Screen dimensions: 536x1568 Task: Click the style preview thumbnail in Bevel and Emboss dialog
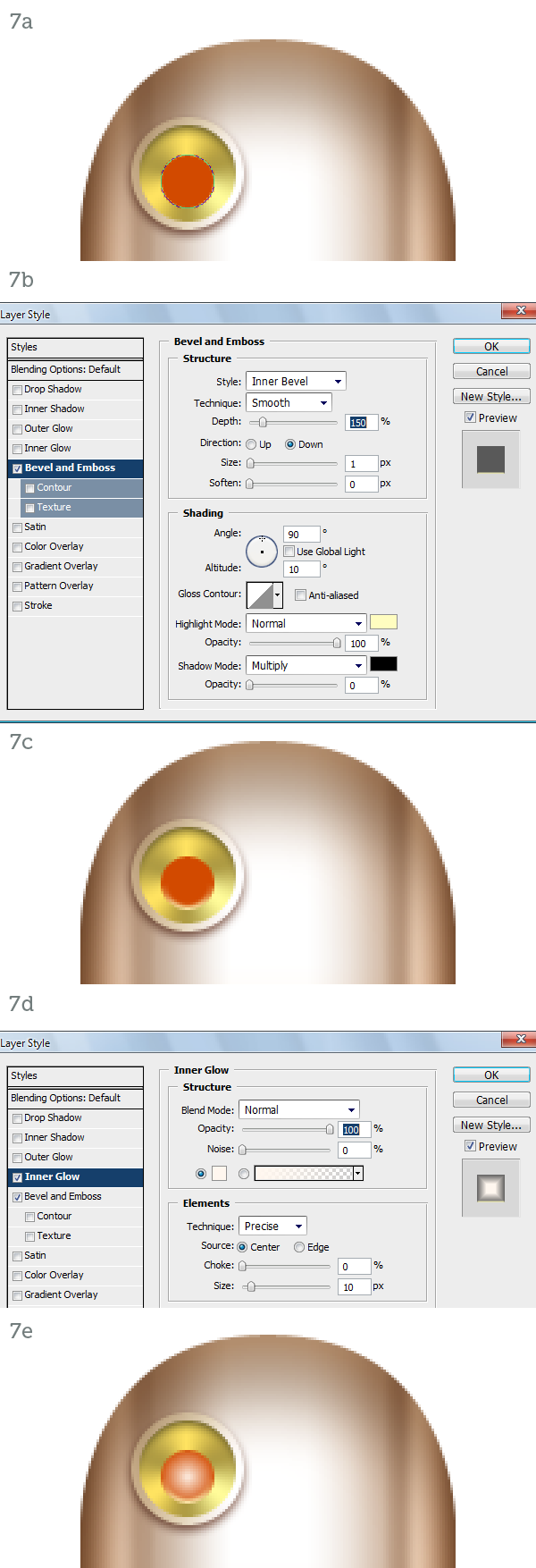[x=490, y=459]
